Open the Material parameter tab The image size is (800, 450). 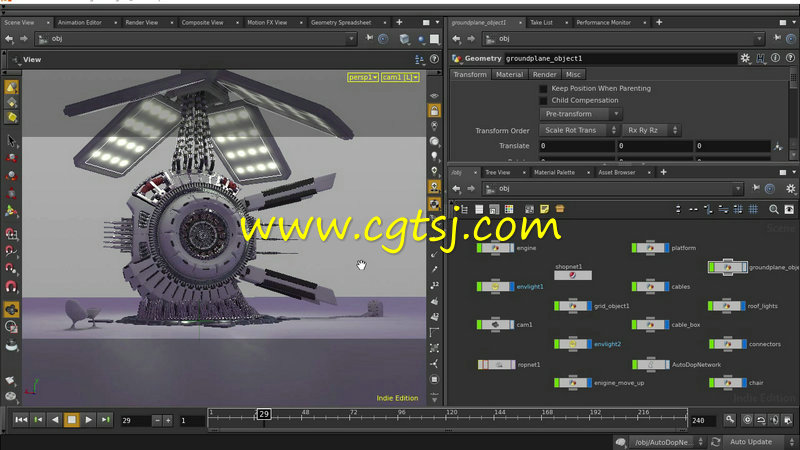pyautogui.click(x=509, y=74)
